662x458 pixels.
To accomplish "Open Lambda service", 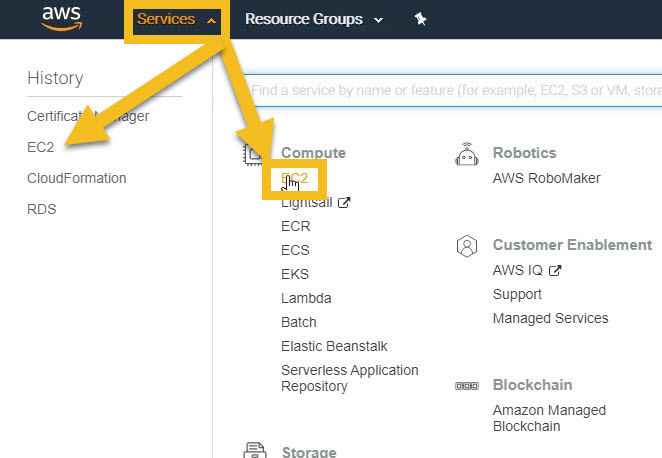I will tap(306, 298).
